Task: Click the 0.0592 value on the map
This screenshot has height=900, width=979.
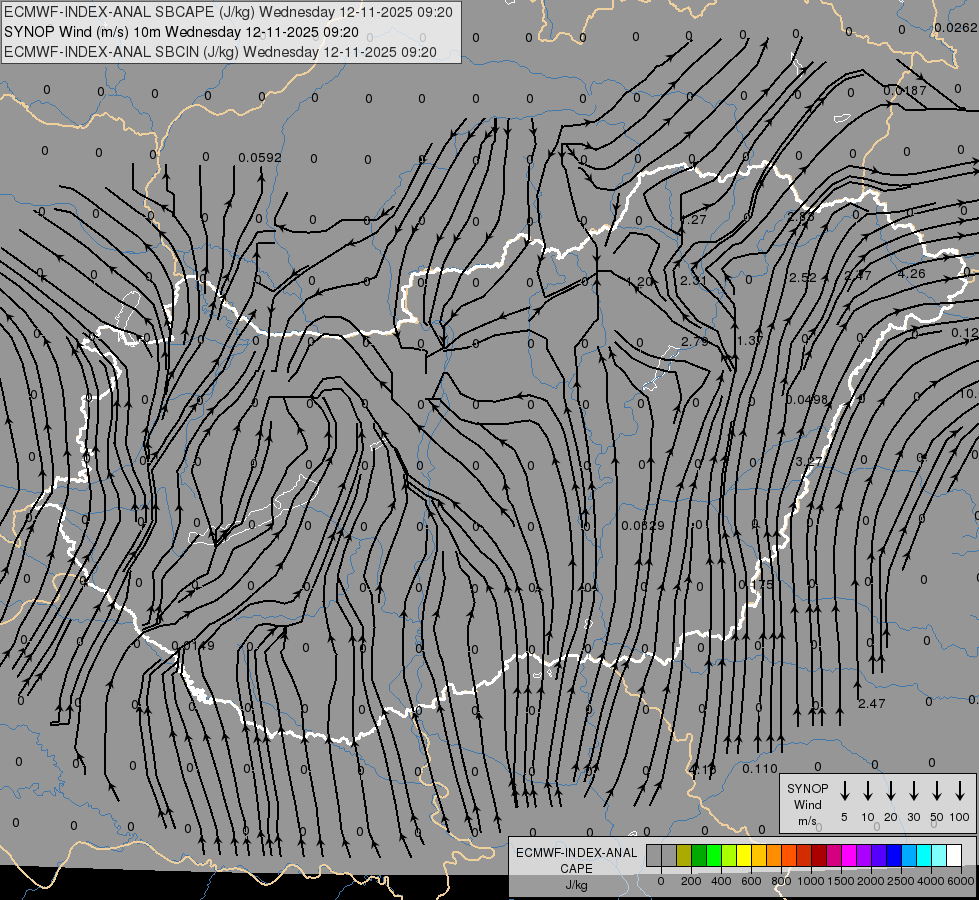Action: (x=260, y=157)
